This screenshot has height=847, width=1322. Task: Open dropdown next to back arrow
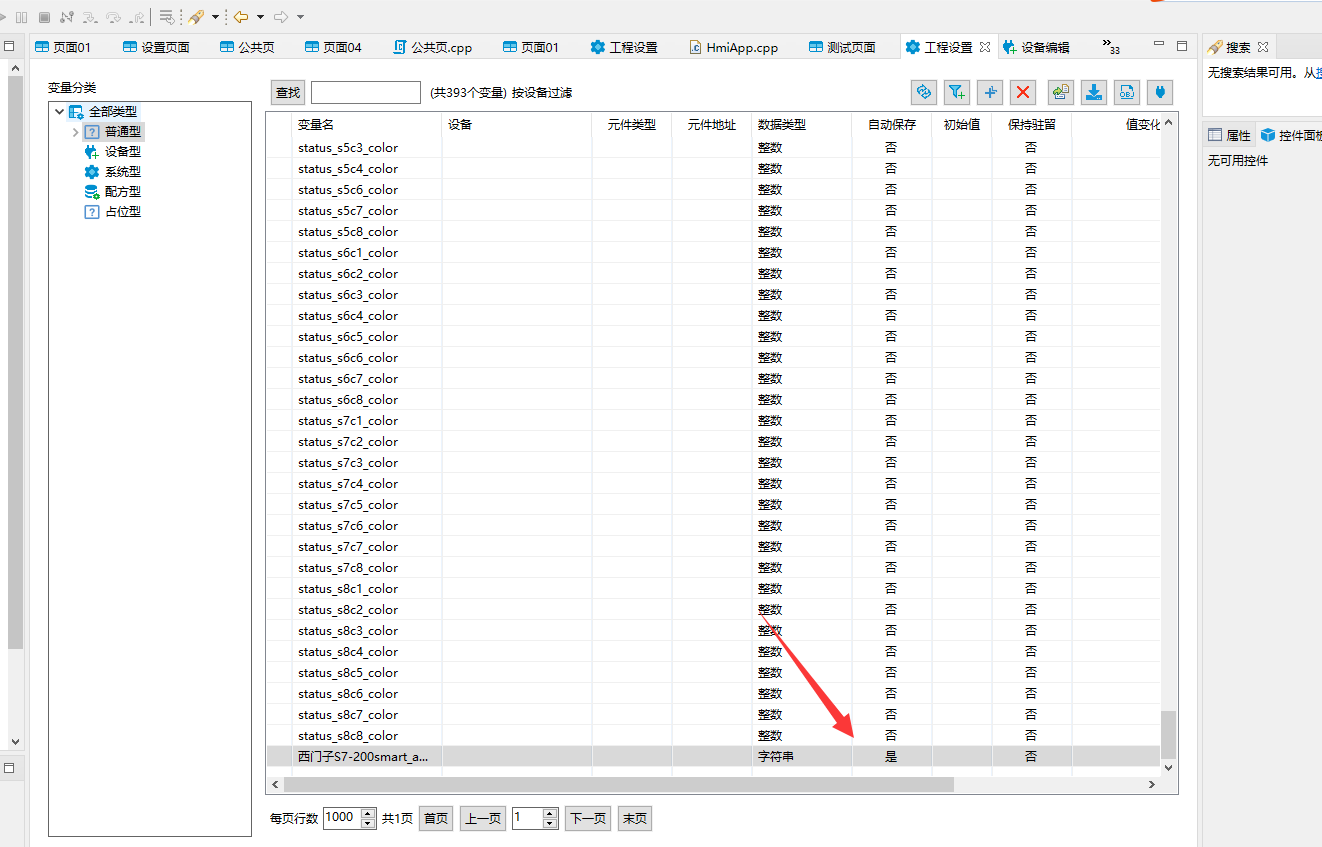coord(260,17)
